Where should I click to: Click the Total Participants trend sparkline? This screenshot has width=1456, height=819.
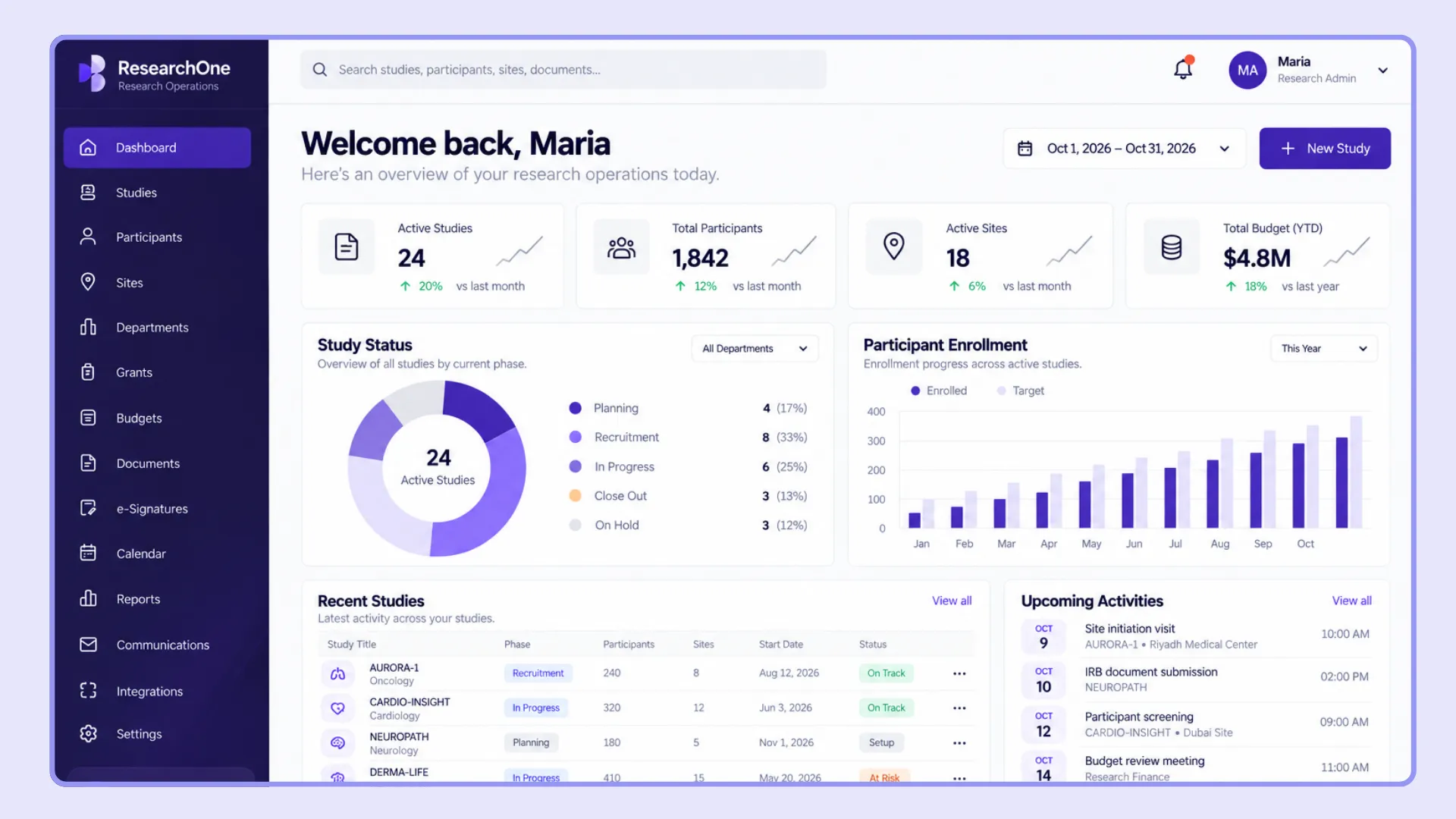[794, 251]
